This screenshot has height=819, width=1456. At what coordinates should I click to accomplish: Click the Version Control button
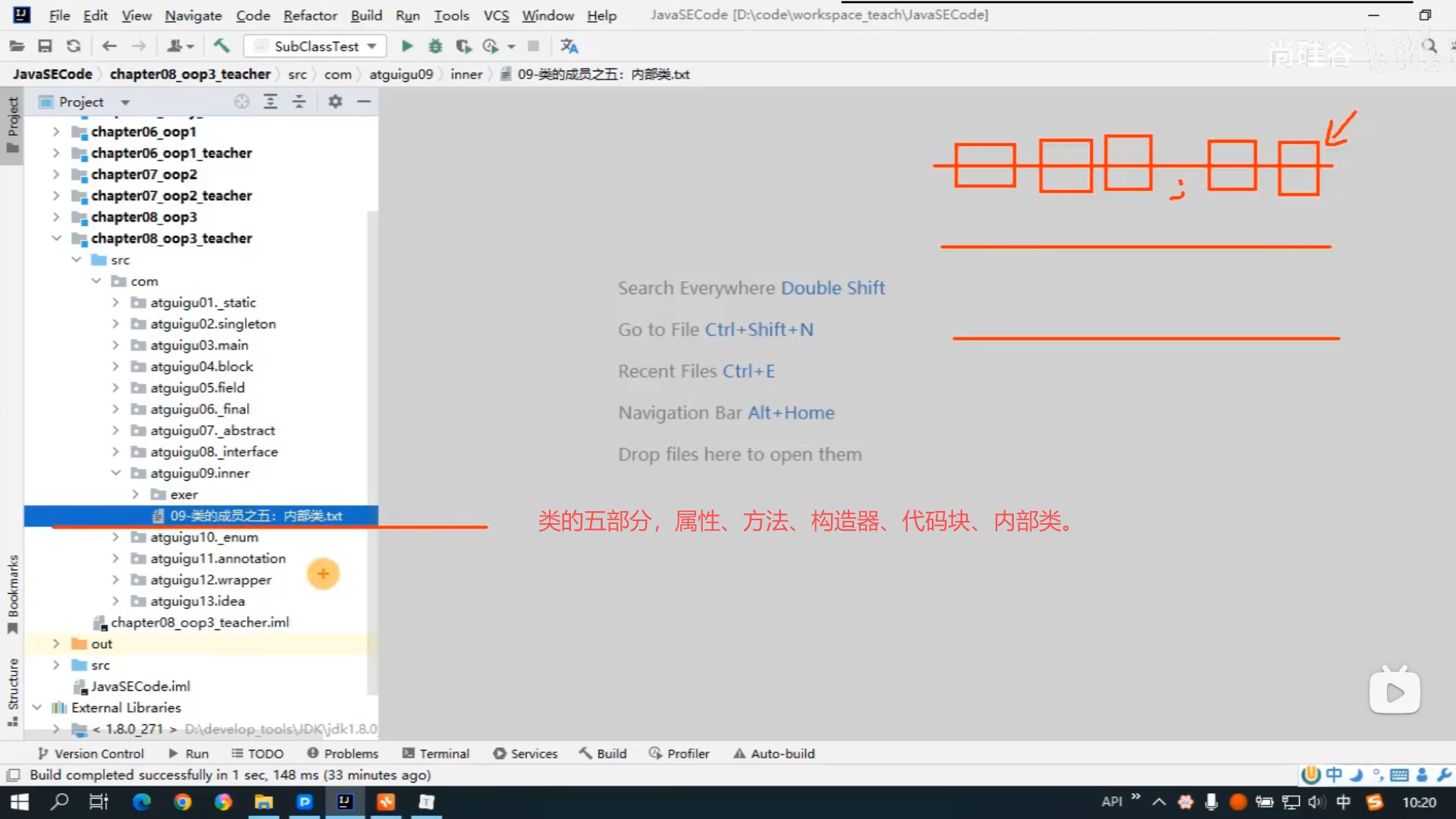coord(91,754)
